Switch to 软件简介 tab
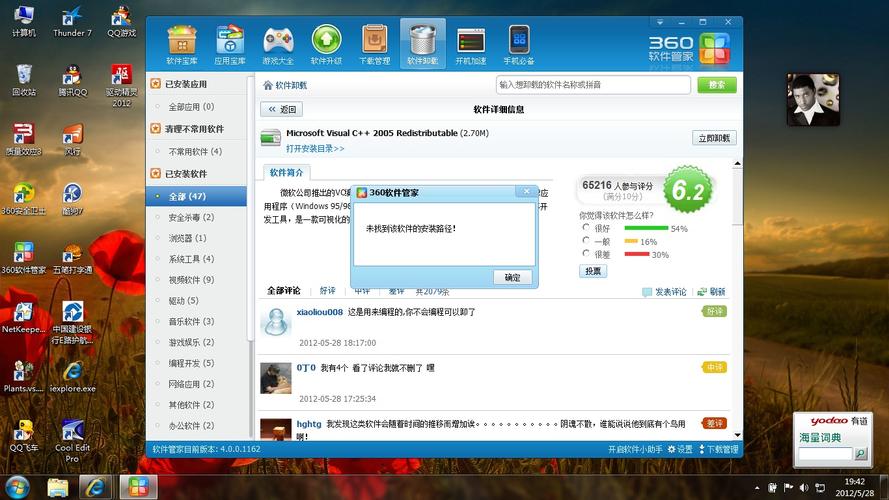This screenshot has width=889, height=500. coord(286,172)
